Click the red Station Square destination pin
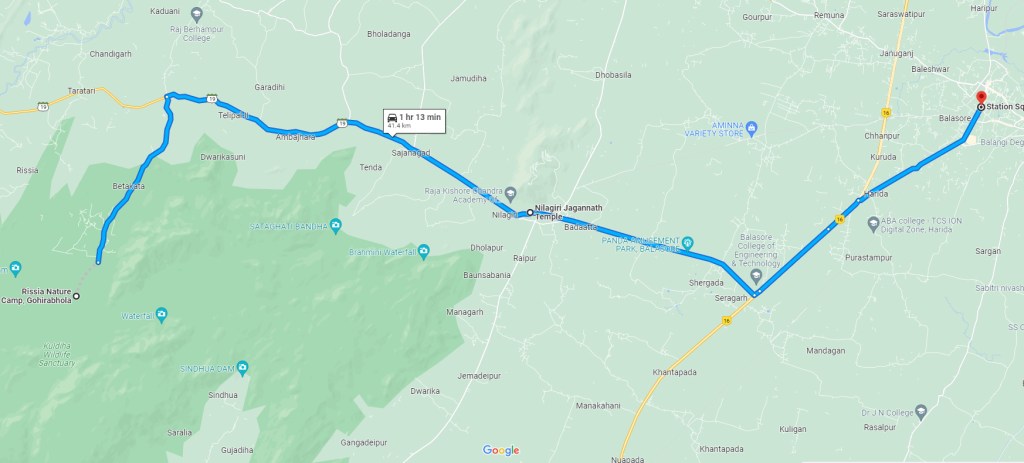 pos(981,97)
